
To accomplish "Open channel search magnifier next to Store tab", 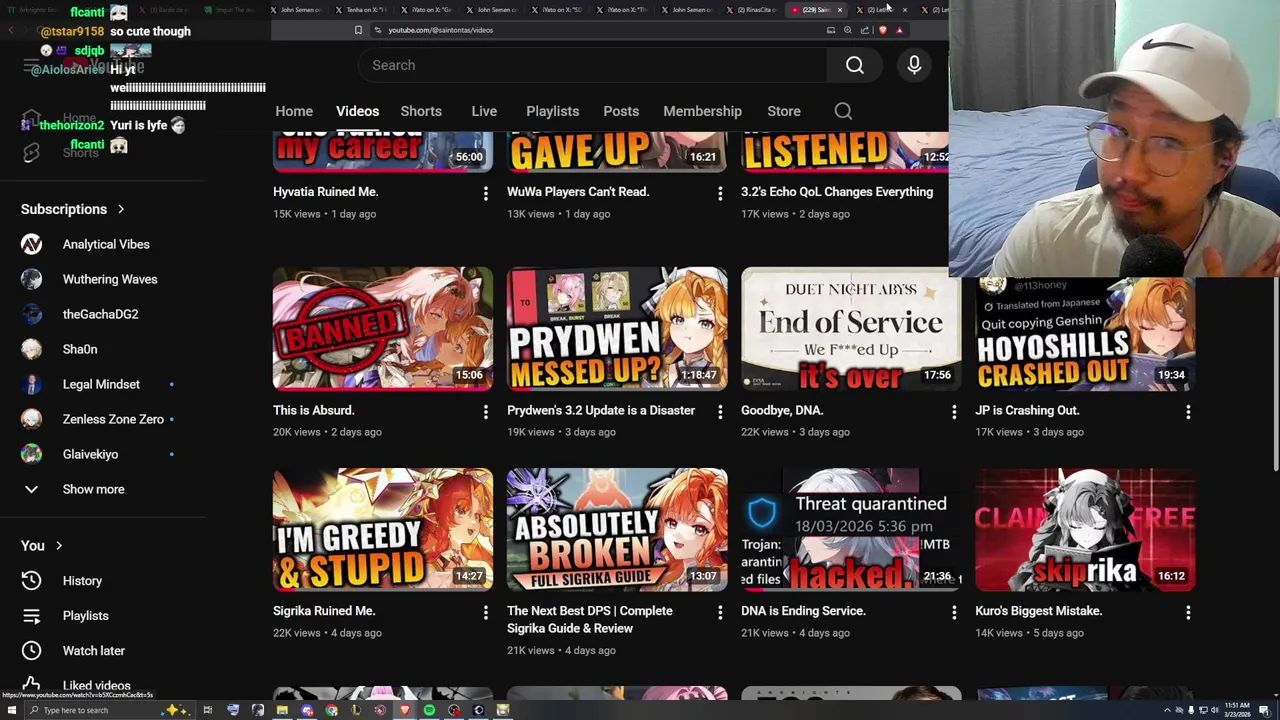I will click(843, 111).
